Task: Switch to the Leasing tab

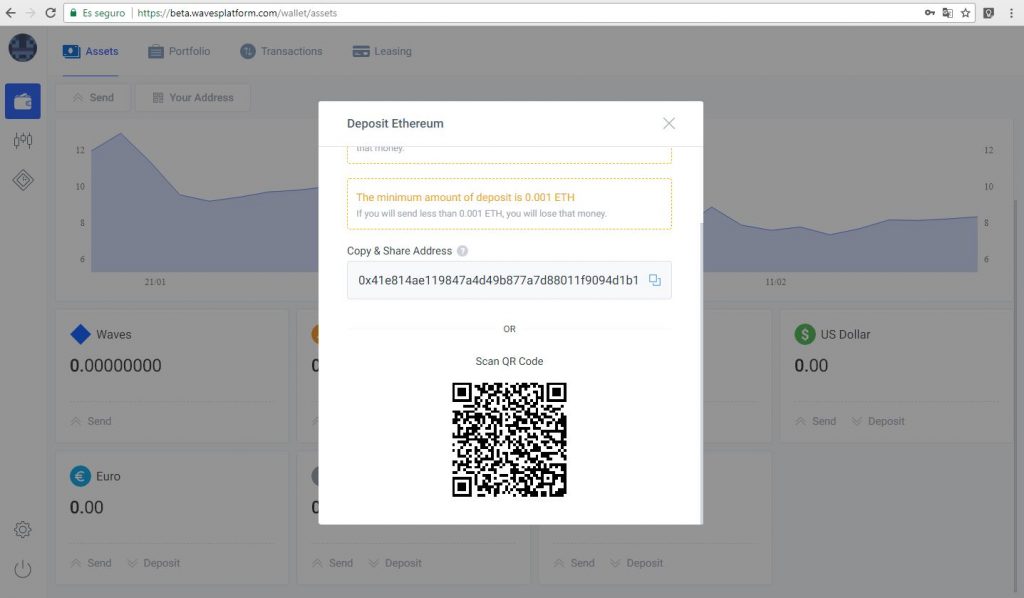Action: coord(382,52)
